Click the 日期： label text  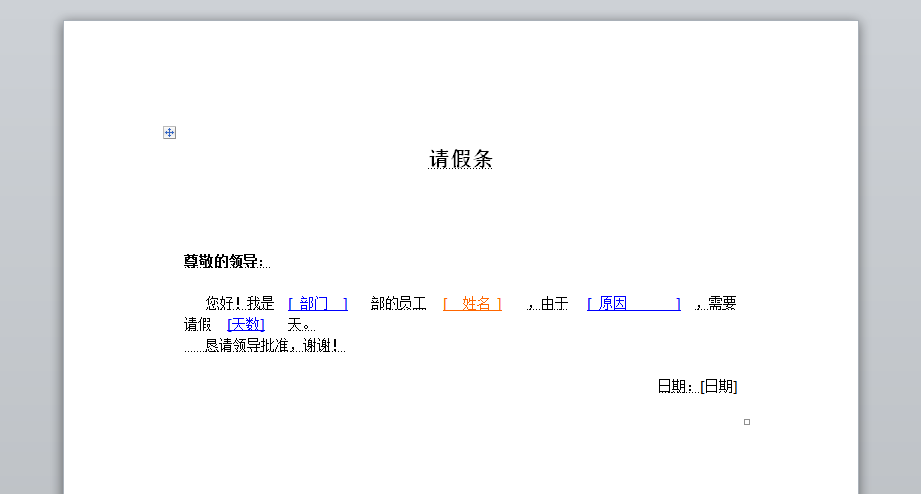point(675,387)
